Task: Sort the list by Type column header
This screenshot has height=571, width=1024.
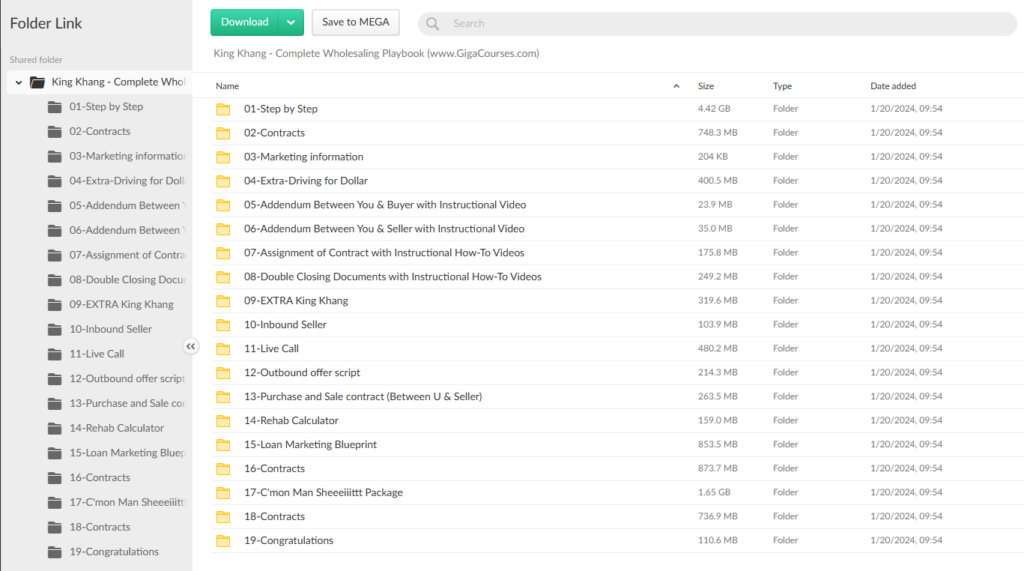Action: click(x=782, y=86)
